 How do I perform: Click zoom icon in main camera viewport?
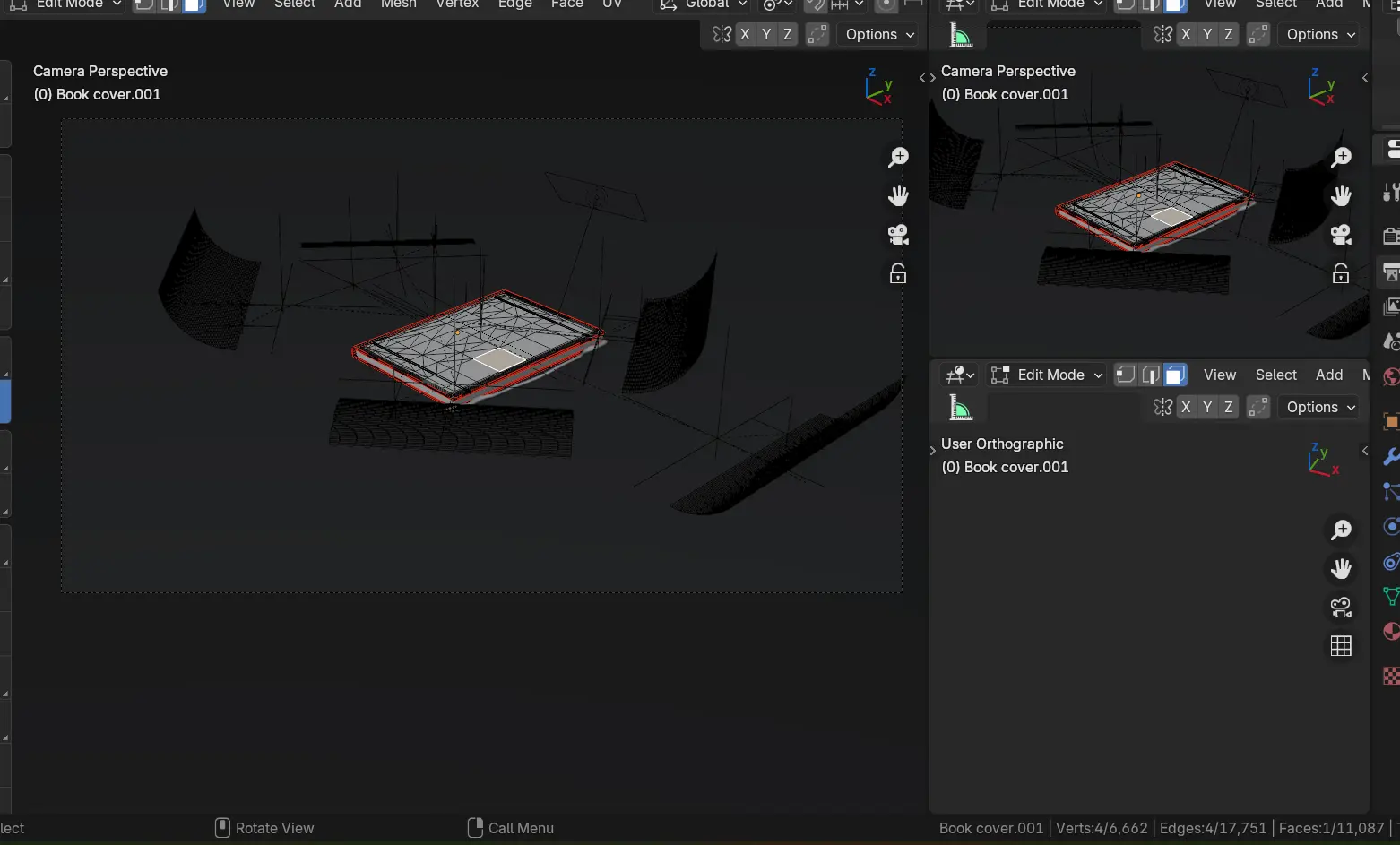pyautogui.click(x=897, y=158)
